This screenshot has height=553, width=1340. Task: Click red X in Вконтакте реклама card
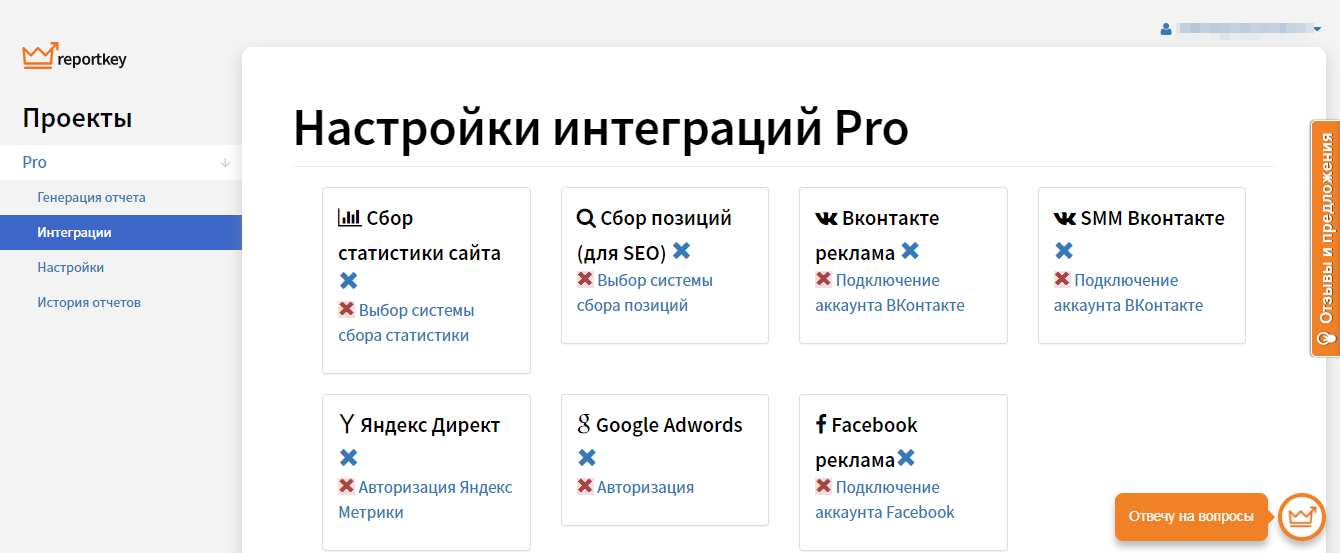(x=823, y=279)
